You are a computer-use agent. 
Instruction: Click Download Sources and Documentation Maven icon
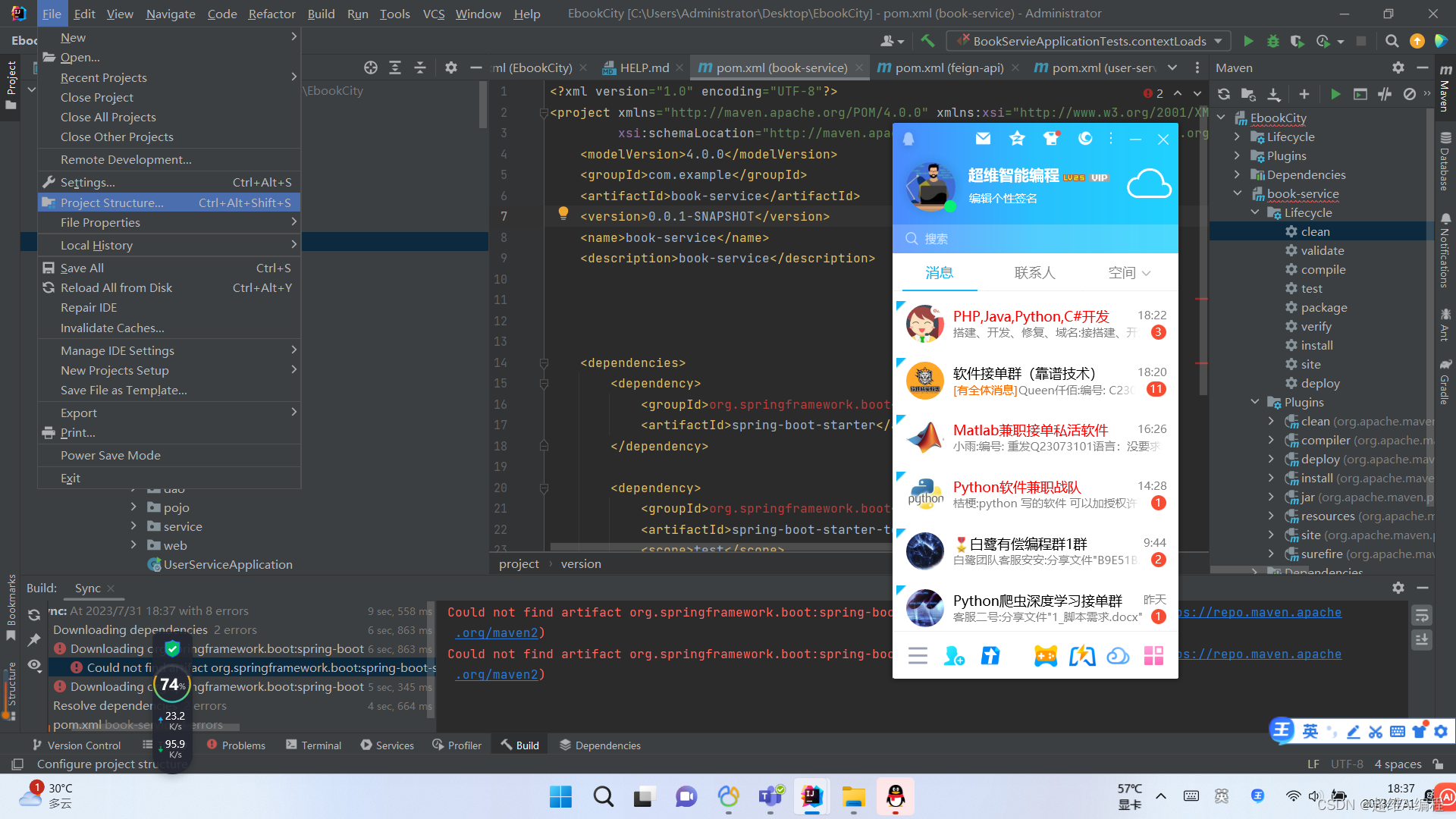1274,94
